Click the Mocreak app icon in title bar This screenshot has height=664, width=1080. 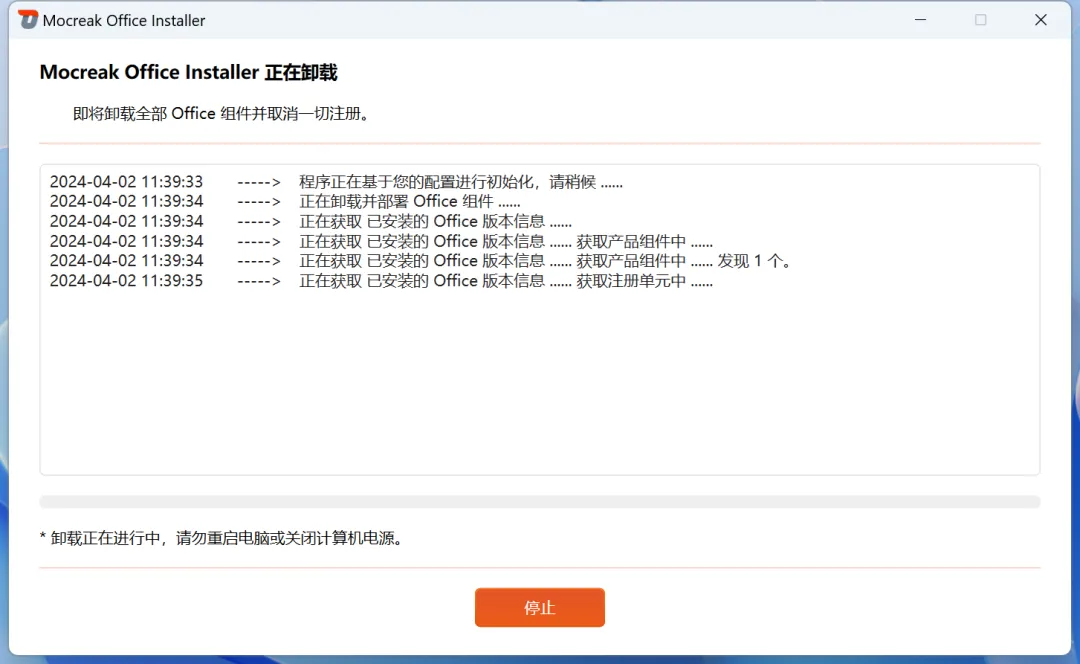coord(28,19)
